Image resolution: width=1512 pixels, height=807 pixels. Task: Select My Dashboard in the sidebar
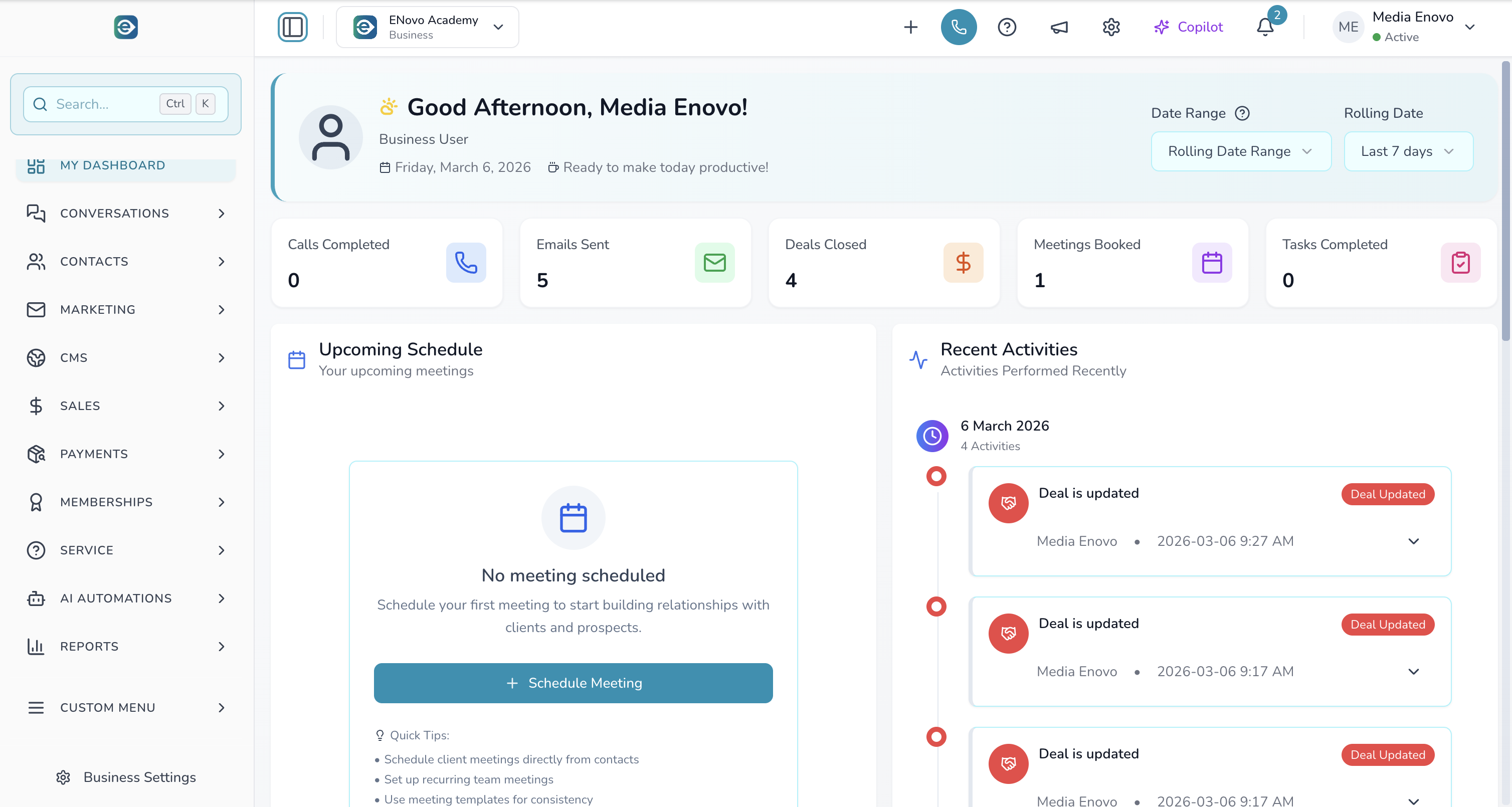click(x=113, y=165)
